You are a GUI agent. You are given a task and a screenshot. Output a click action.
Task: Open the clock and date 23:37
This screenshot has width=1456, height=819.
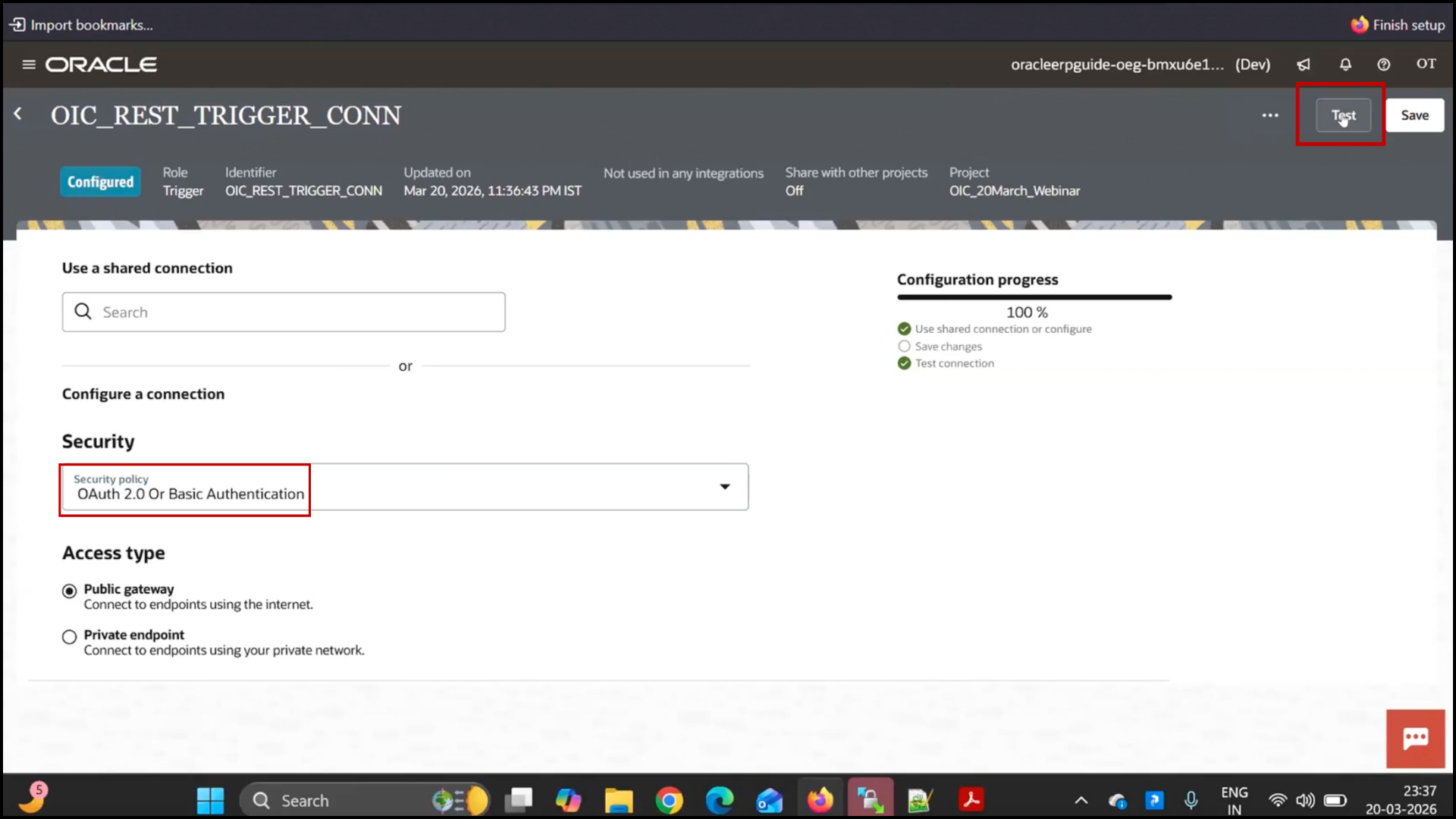1401,801
